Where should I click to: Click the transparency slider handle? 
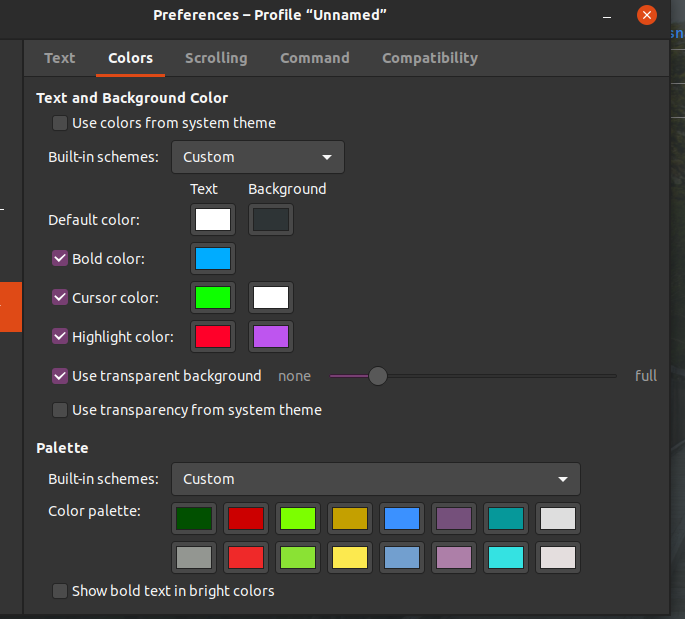(378, 376)
